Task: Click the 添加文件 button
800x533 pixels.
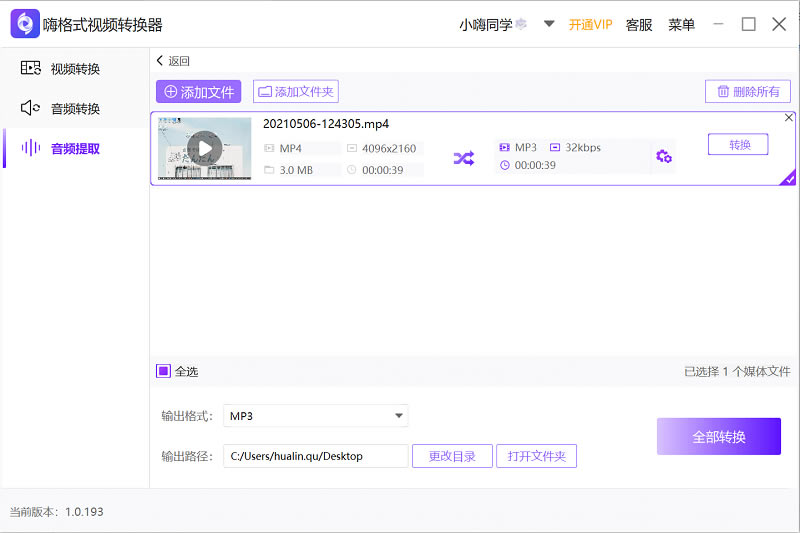Action: pyautogui.click(x=198, y=92)
